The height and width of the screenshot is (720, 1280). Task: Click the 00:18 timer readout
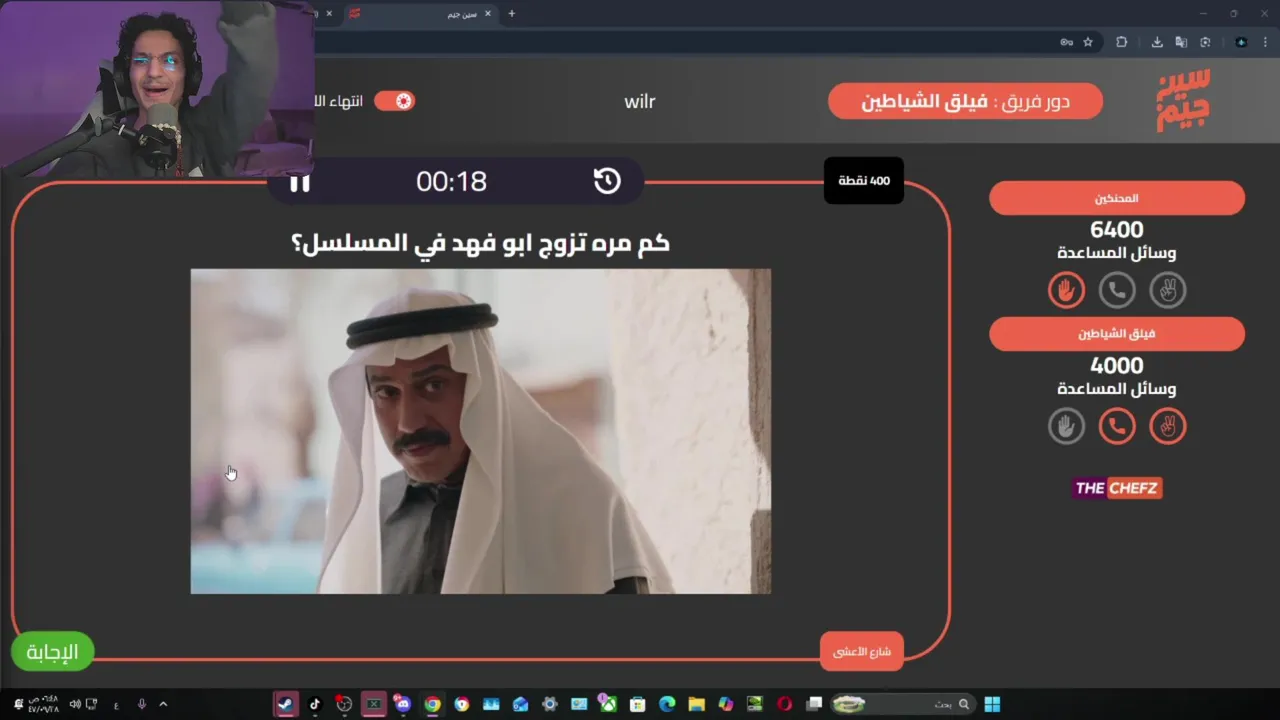(451, 181)
